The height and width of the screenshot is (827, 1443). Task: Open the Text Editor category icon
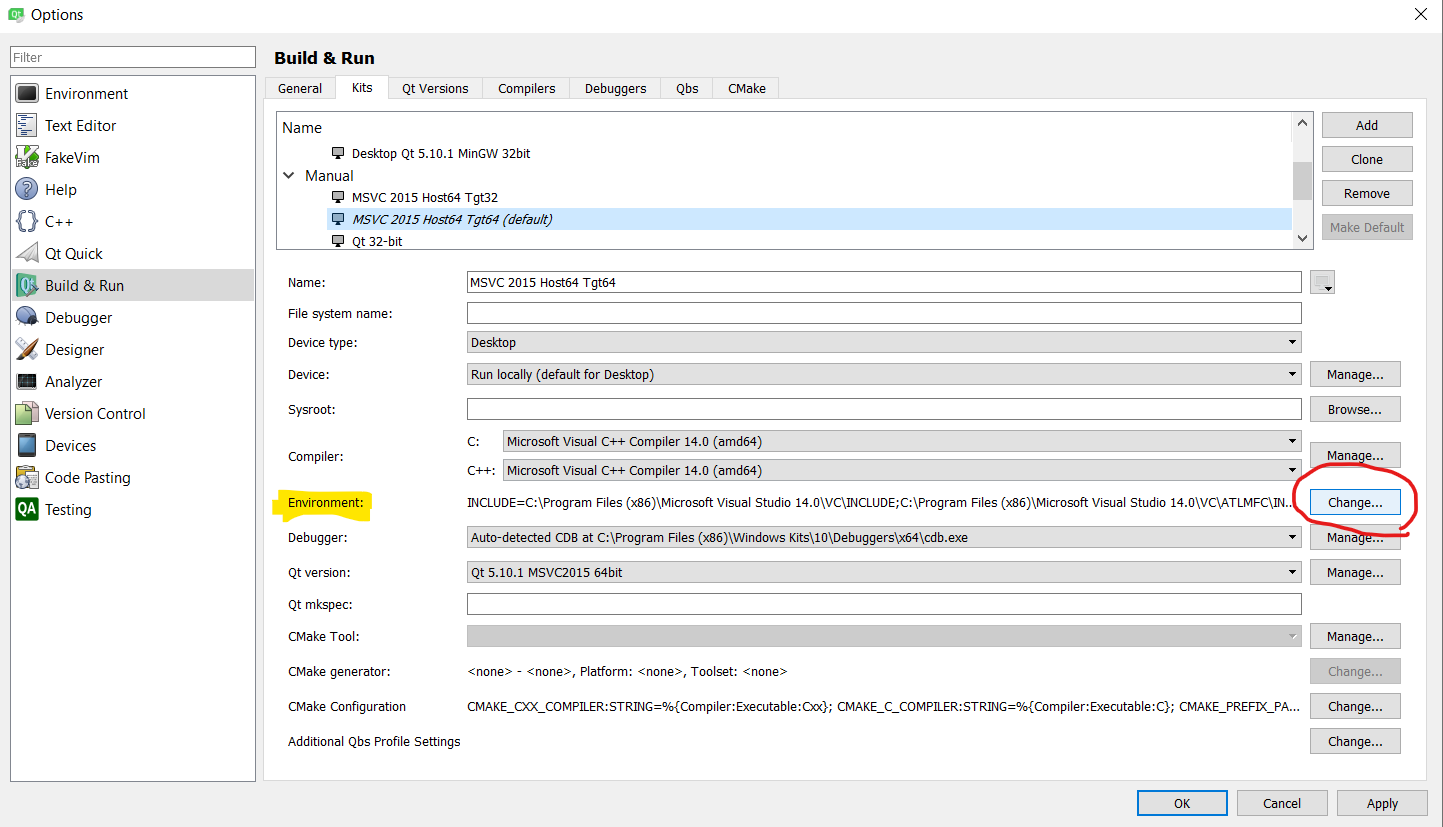(27, 125)
